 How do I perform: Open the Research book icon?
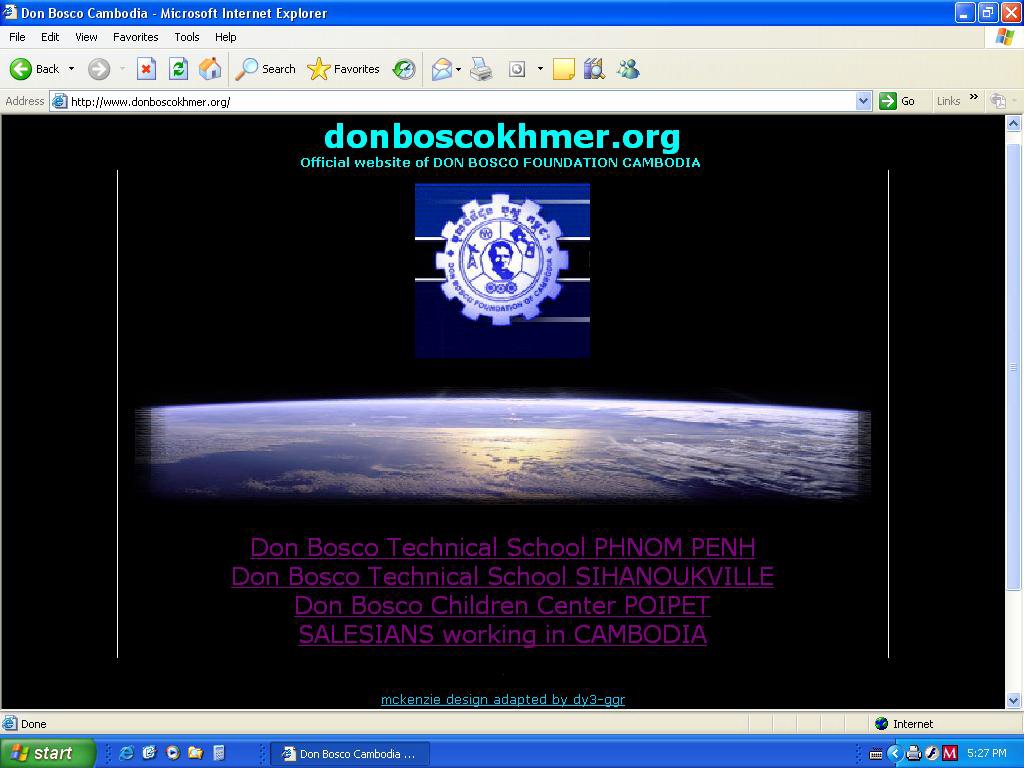(x=595, y=69)
